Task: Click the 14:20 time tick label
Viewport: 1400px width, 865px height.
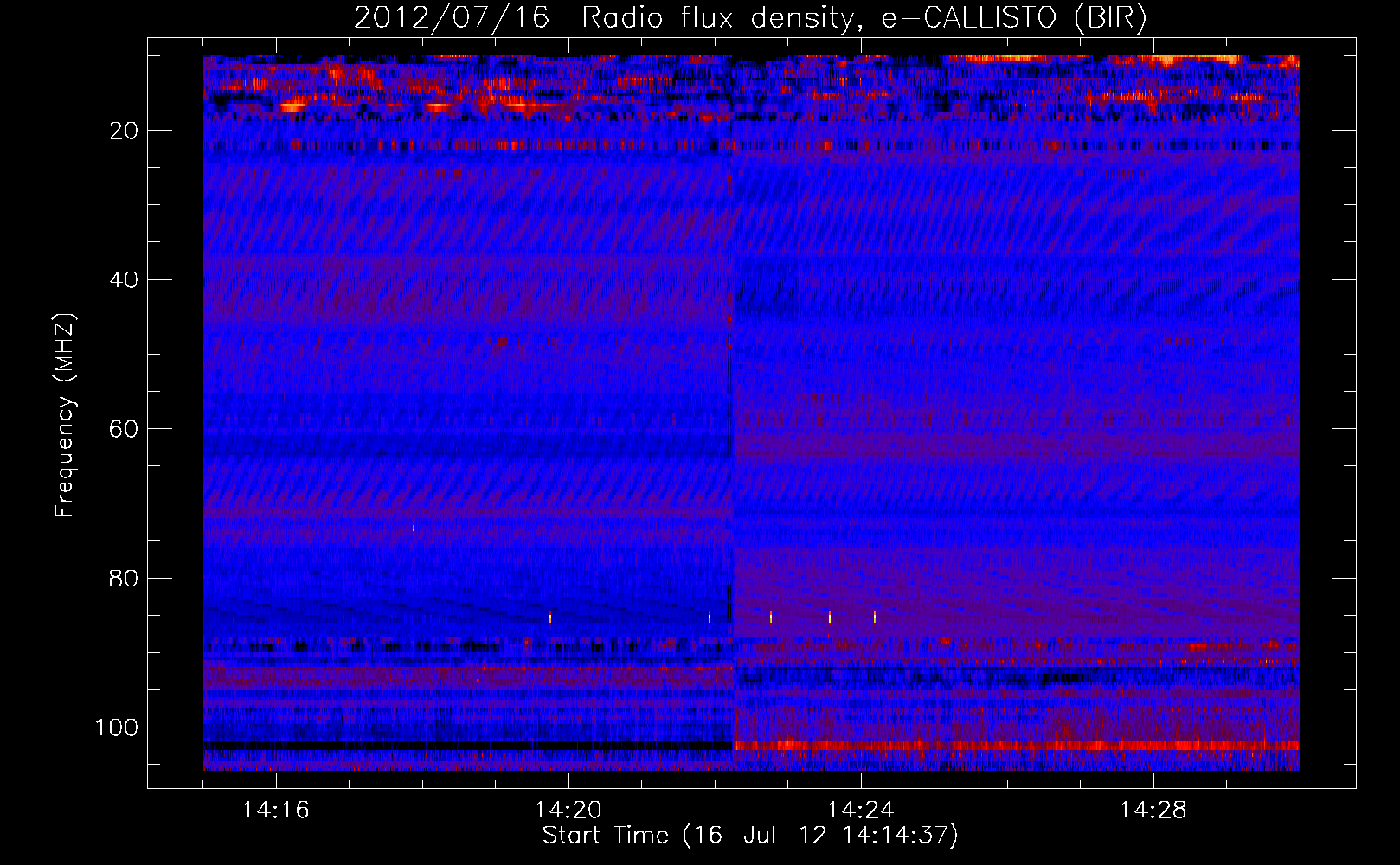Action: (x=568, y=811)
